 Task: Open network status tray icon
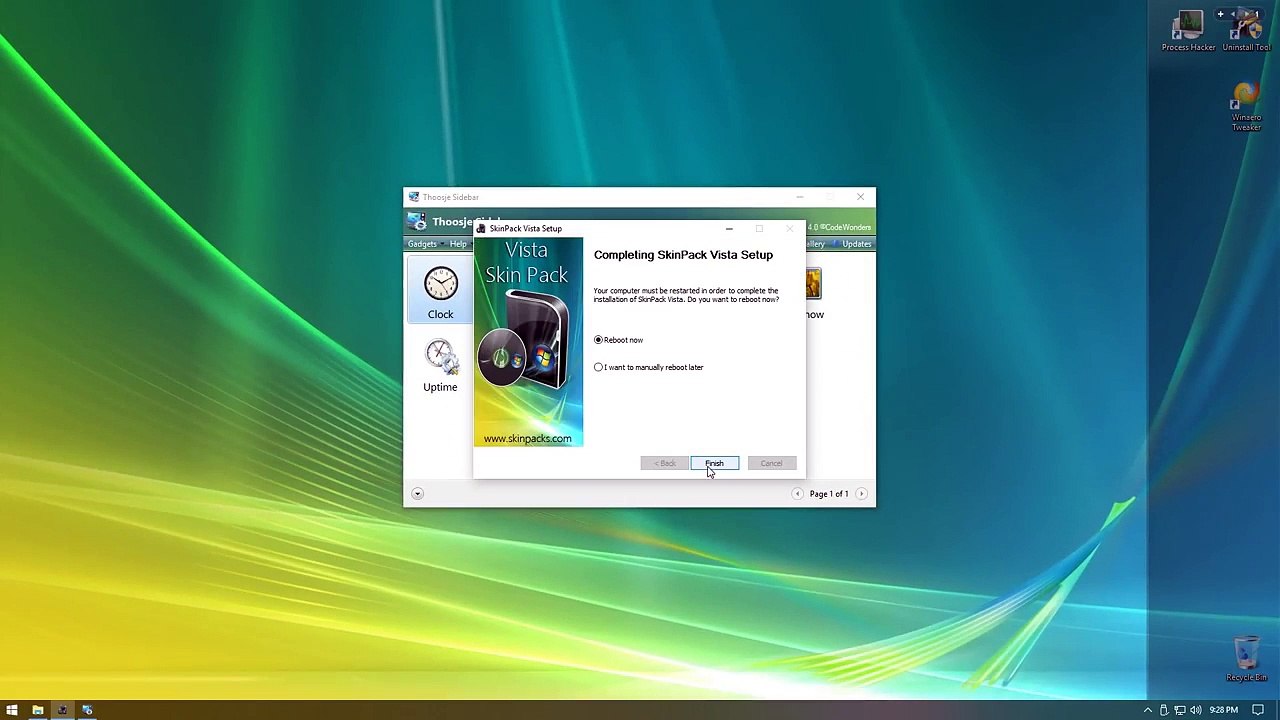click(x=1180, y=710)
